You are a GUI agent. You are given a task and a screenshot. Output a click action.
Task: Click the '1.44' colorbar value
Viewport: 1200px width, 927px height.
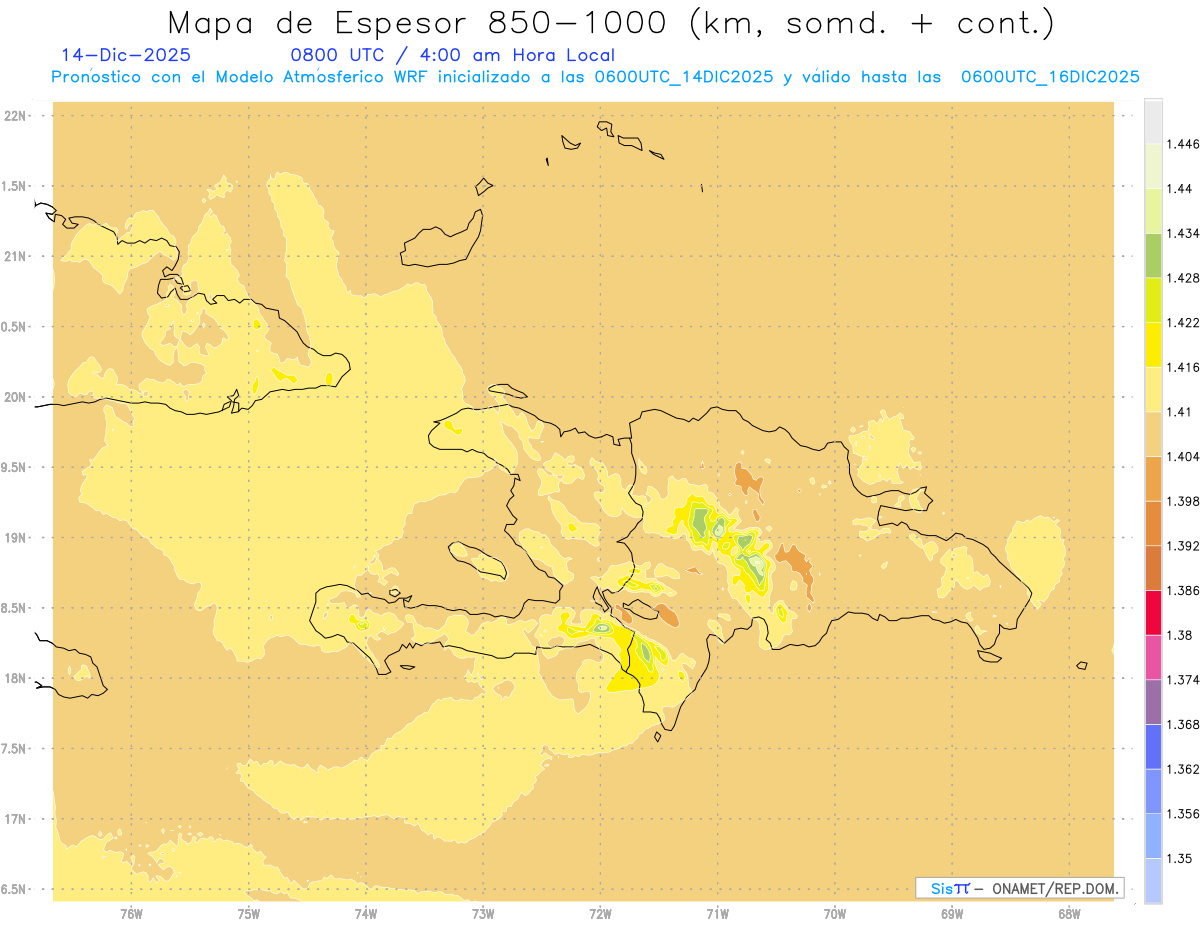point(1178,189)
